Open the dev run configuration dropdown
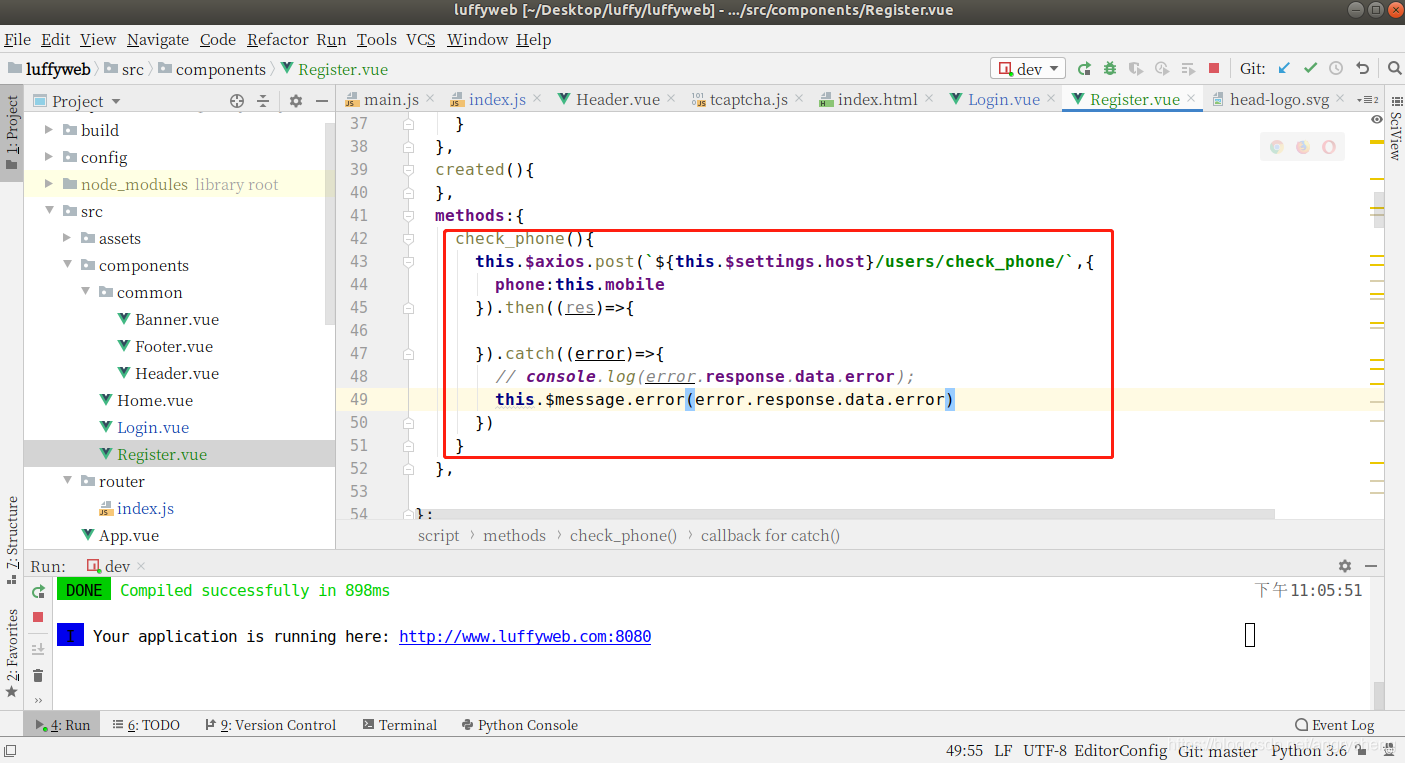The height and width of the screenshot is (763, 1405). [x=1029, y=69]
